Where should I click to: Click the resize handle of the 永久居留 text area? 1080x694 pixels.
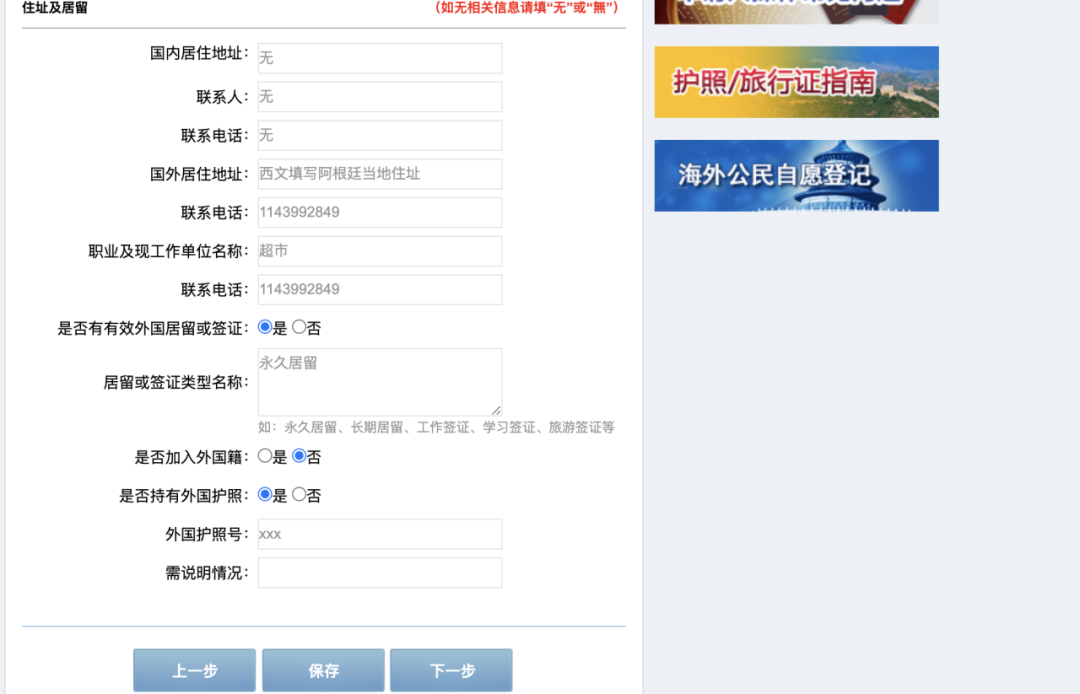coord(498,410)
